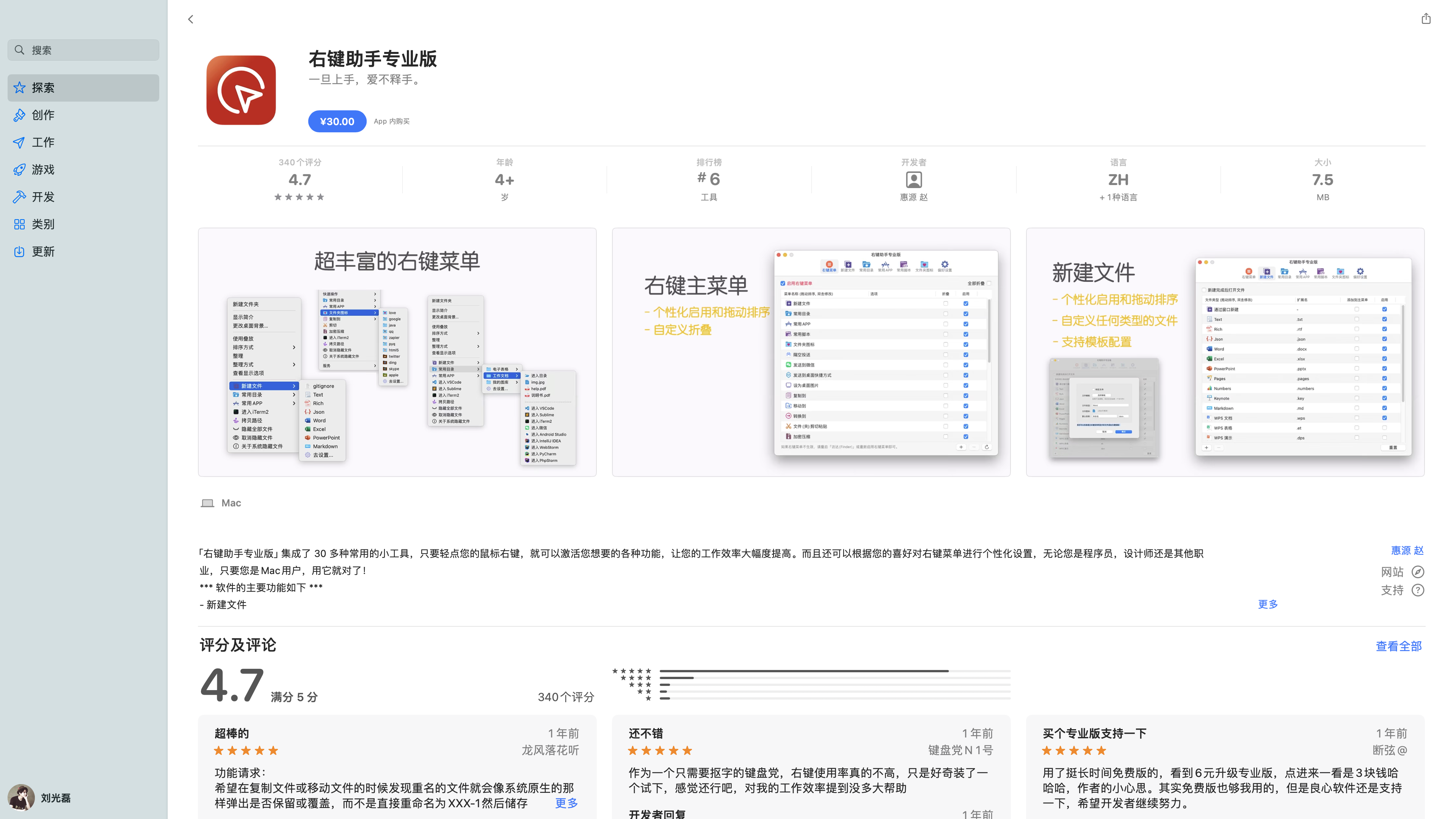Click the 网站 compass icon
Screen dimensions: 1456x819
pyautogui.click(x=1418, y=572)
